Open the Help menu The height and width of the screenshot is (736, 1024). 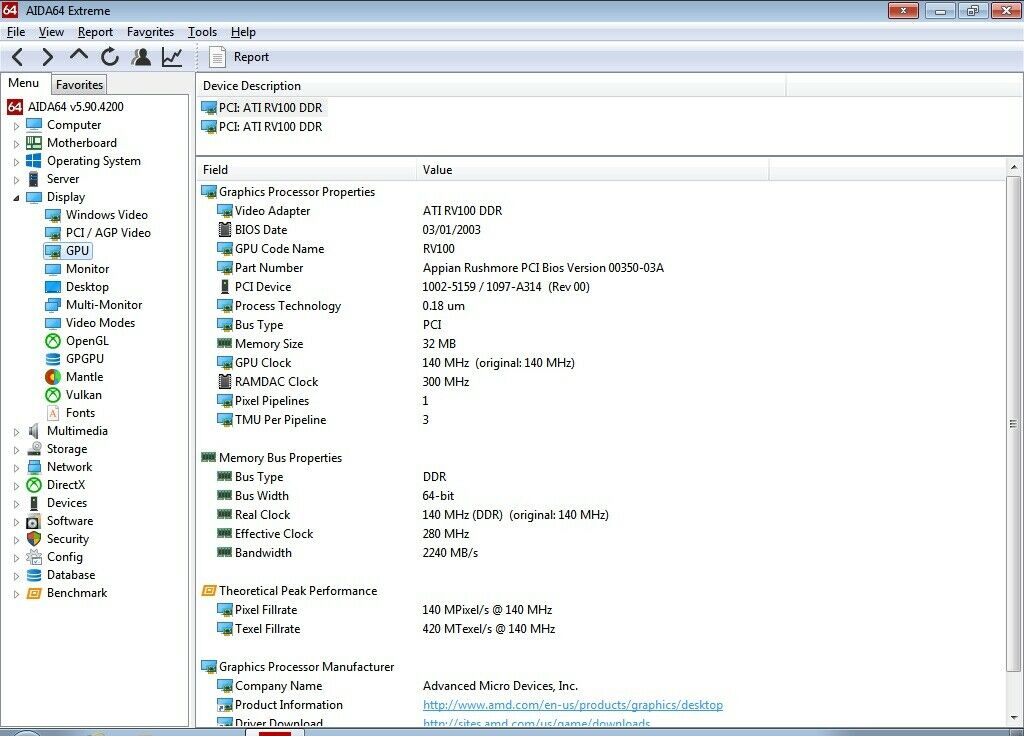tap(243, 32)
